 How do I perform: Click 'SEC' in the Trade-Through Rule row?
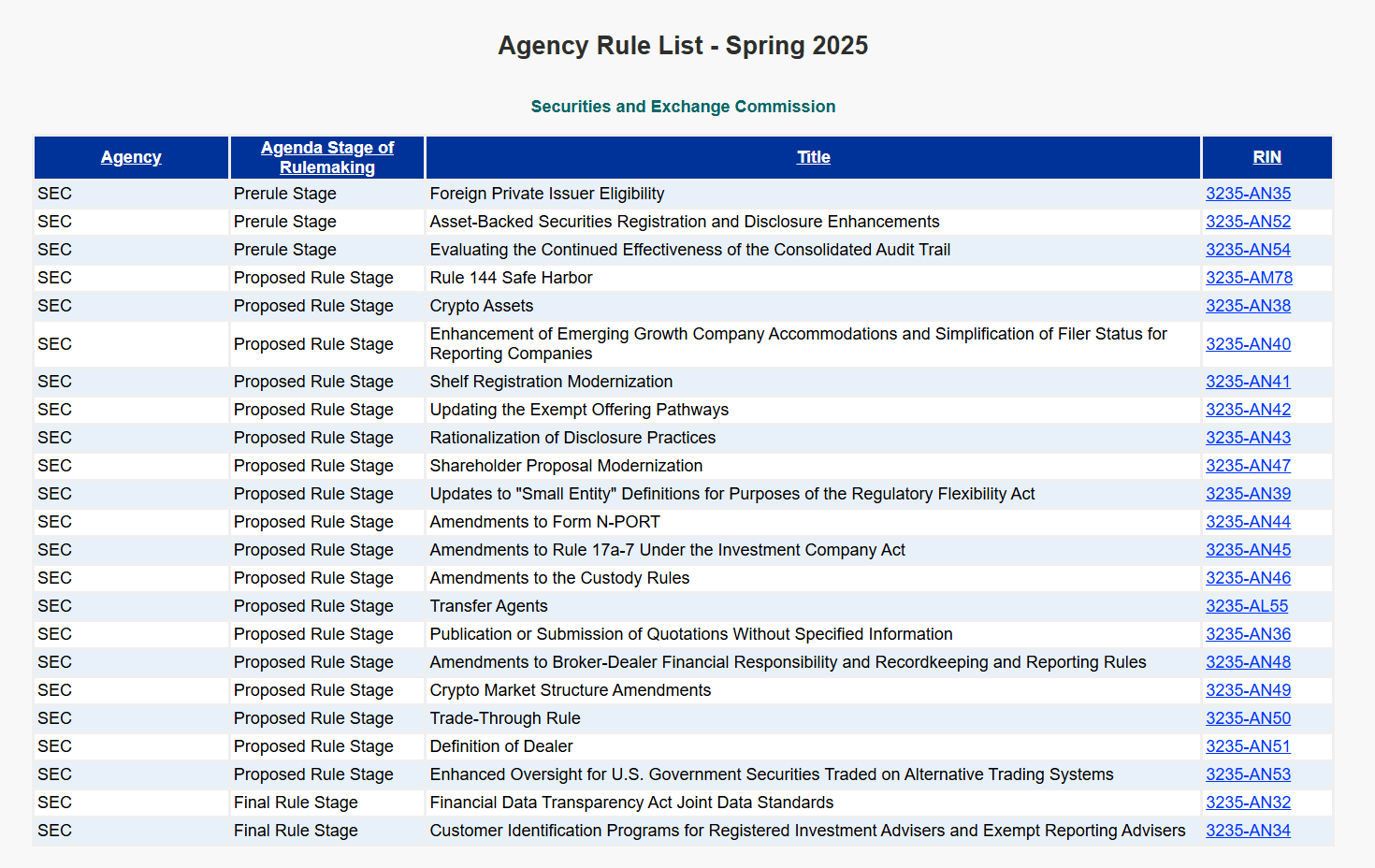[54, 718]
